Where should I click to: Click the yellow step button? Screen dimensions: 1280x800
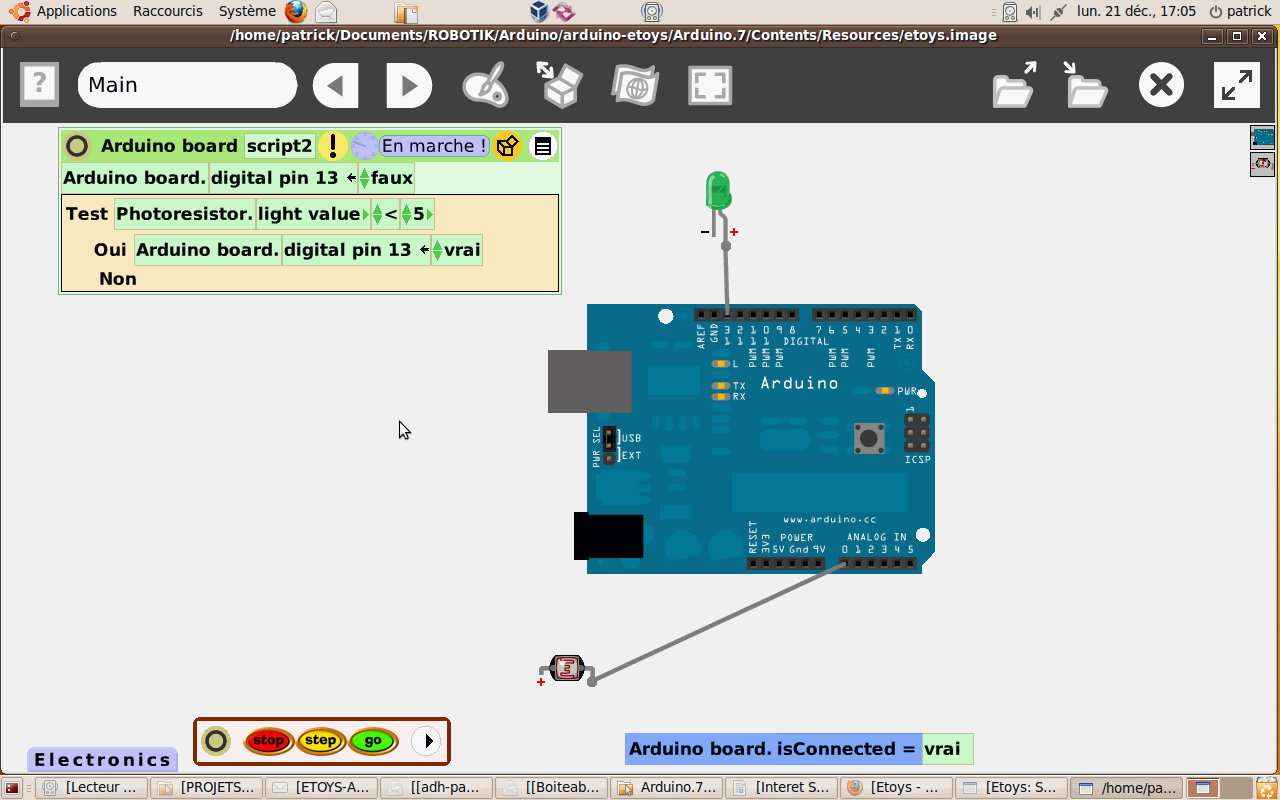(321, 741)
